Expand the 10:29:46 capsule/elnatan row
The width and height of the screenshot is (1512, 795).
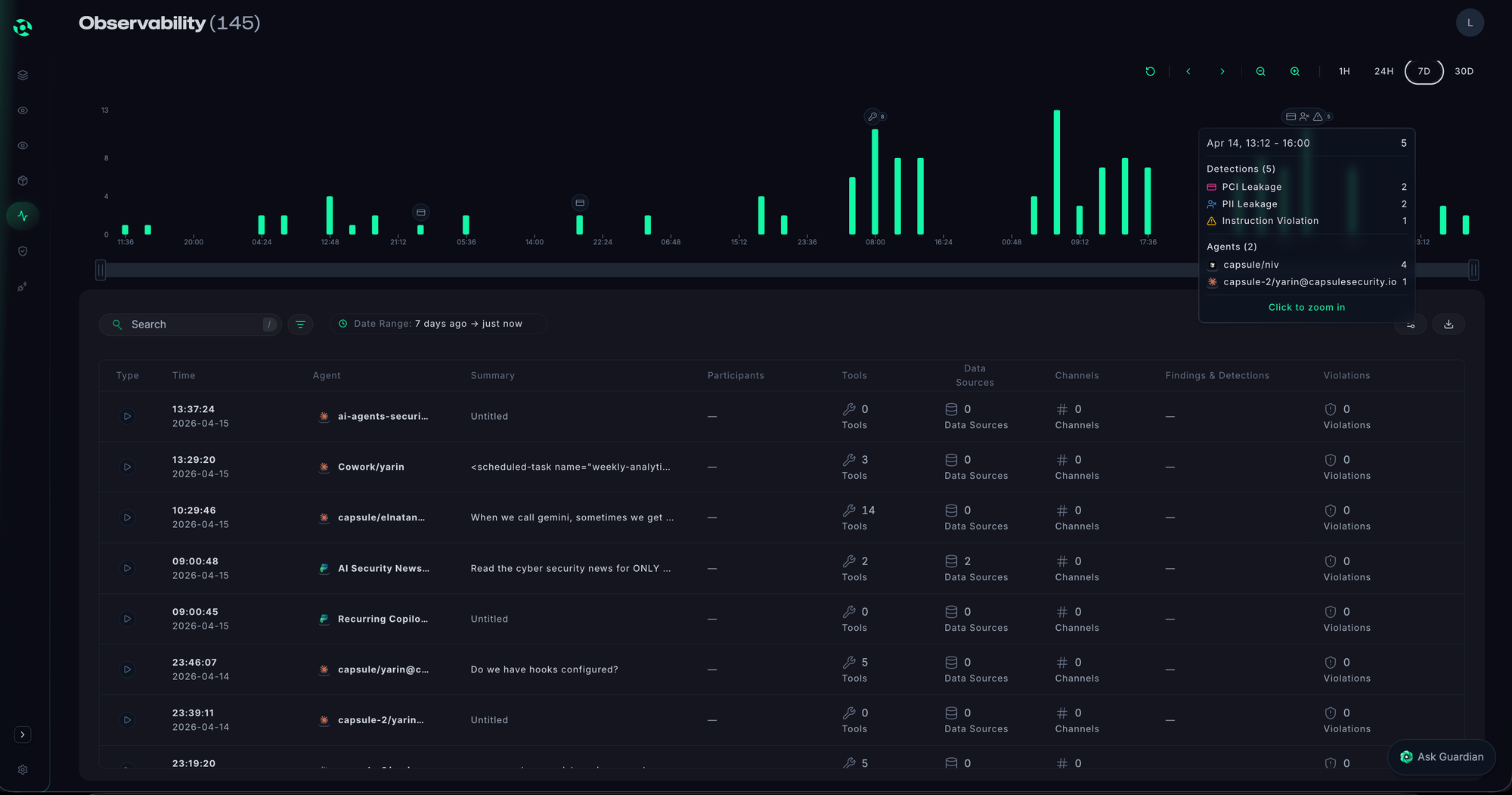pyautogui.click(x=127, y=517)
